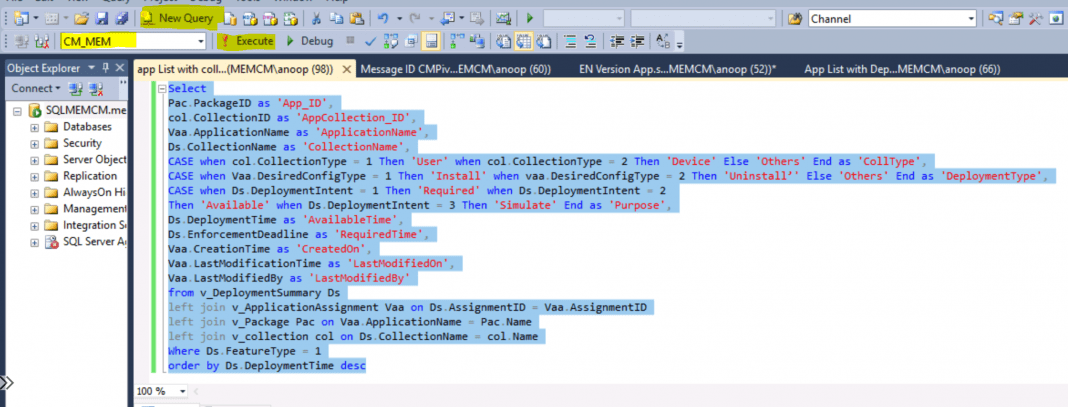Toggle IntelliSense Enabled button
Viewport: 1068px width, 407px height.
tap(431, 41)
